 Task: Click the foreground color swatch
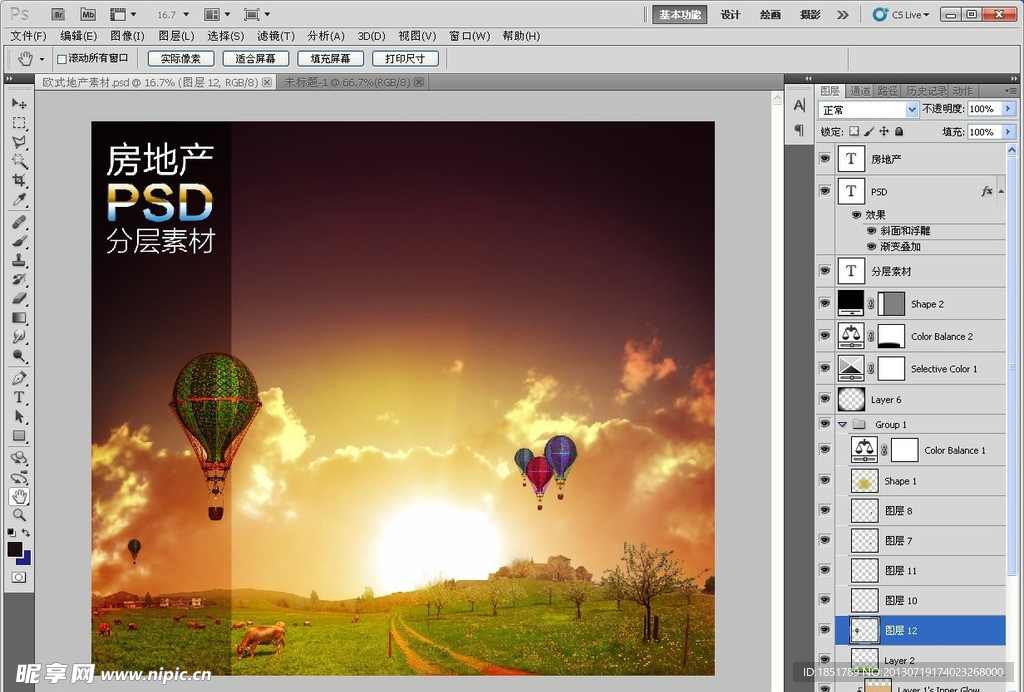pos(15,549)
